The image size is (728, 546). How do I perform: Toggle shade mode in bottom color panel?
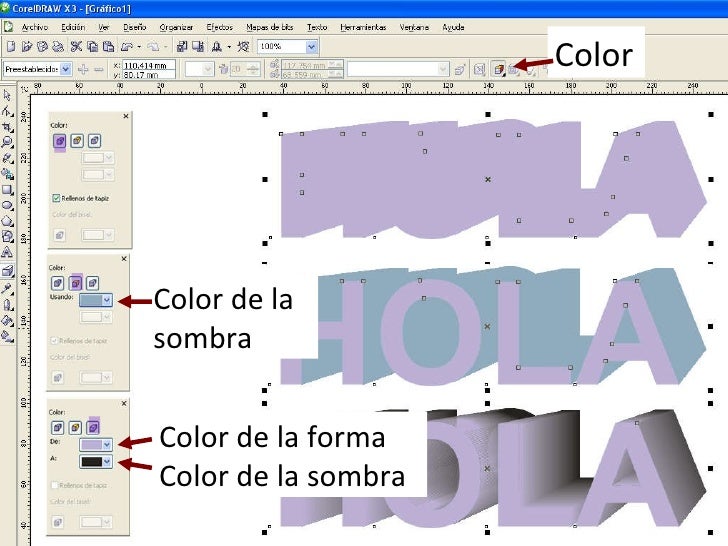(94, 427)
